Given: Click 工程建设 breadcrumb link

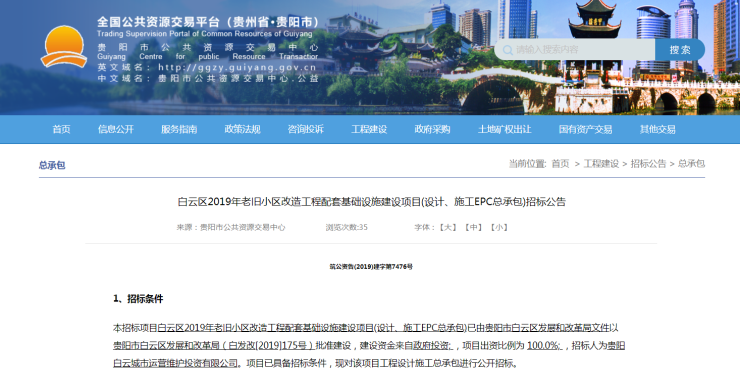Looking at the screenshot, I should point(601,164).
